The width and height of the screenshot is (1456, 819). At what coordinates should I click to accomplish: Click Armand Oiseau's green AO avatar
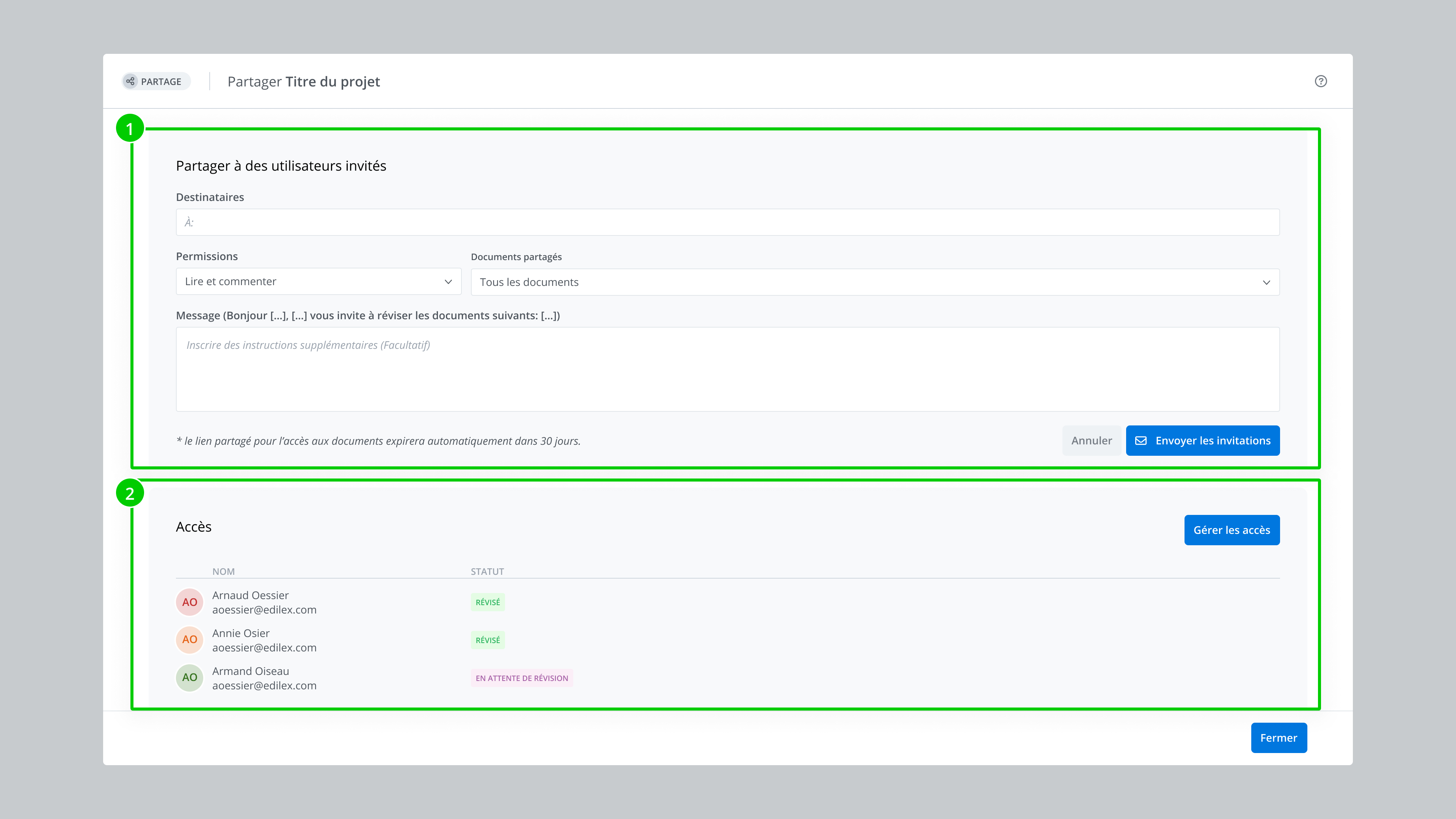point(189,678)
